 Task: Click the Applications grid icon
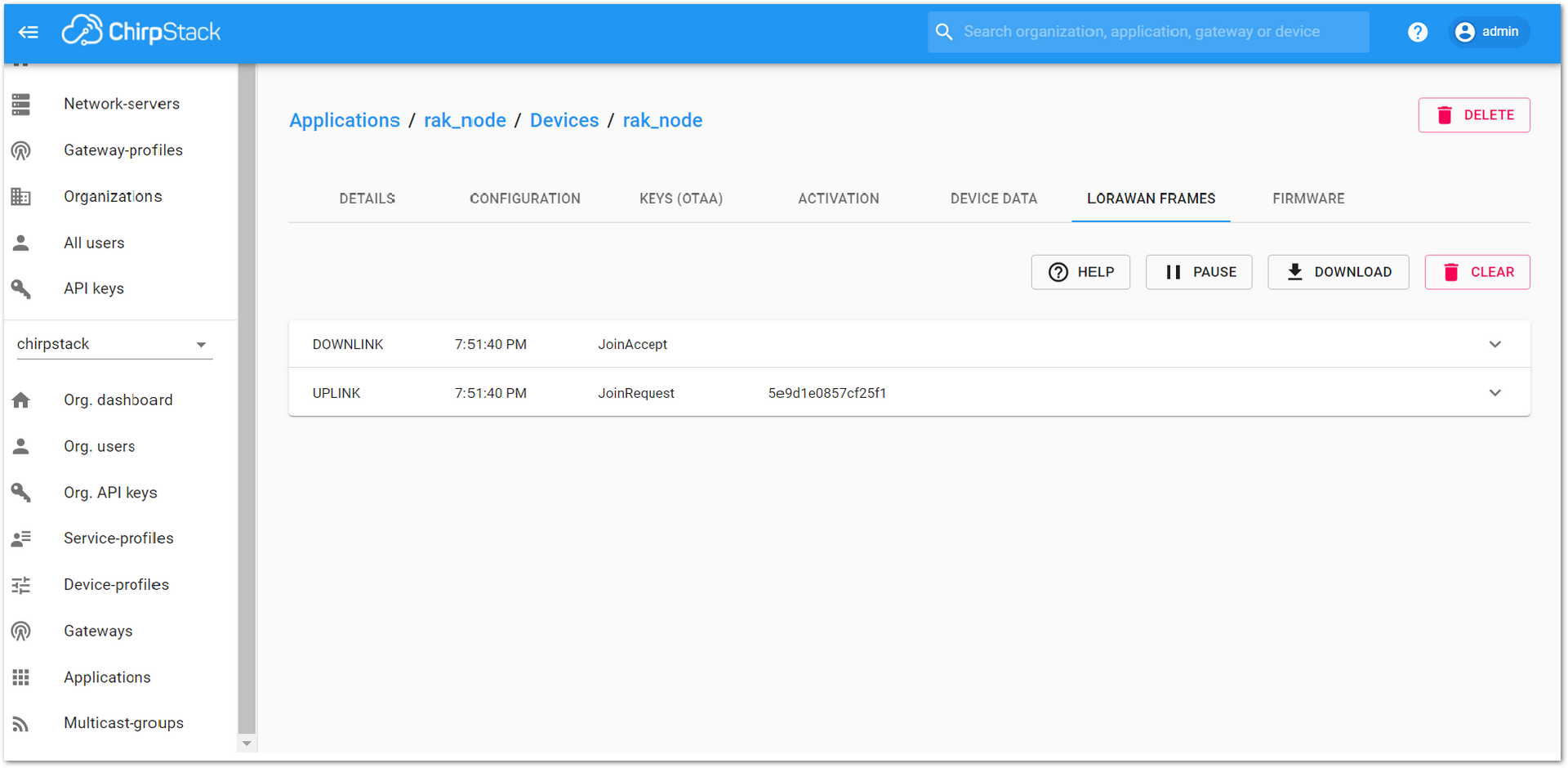tap(21, 677)
